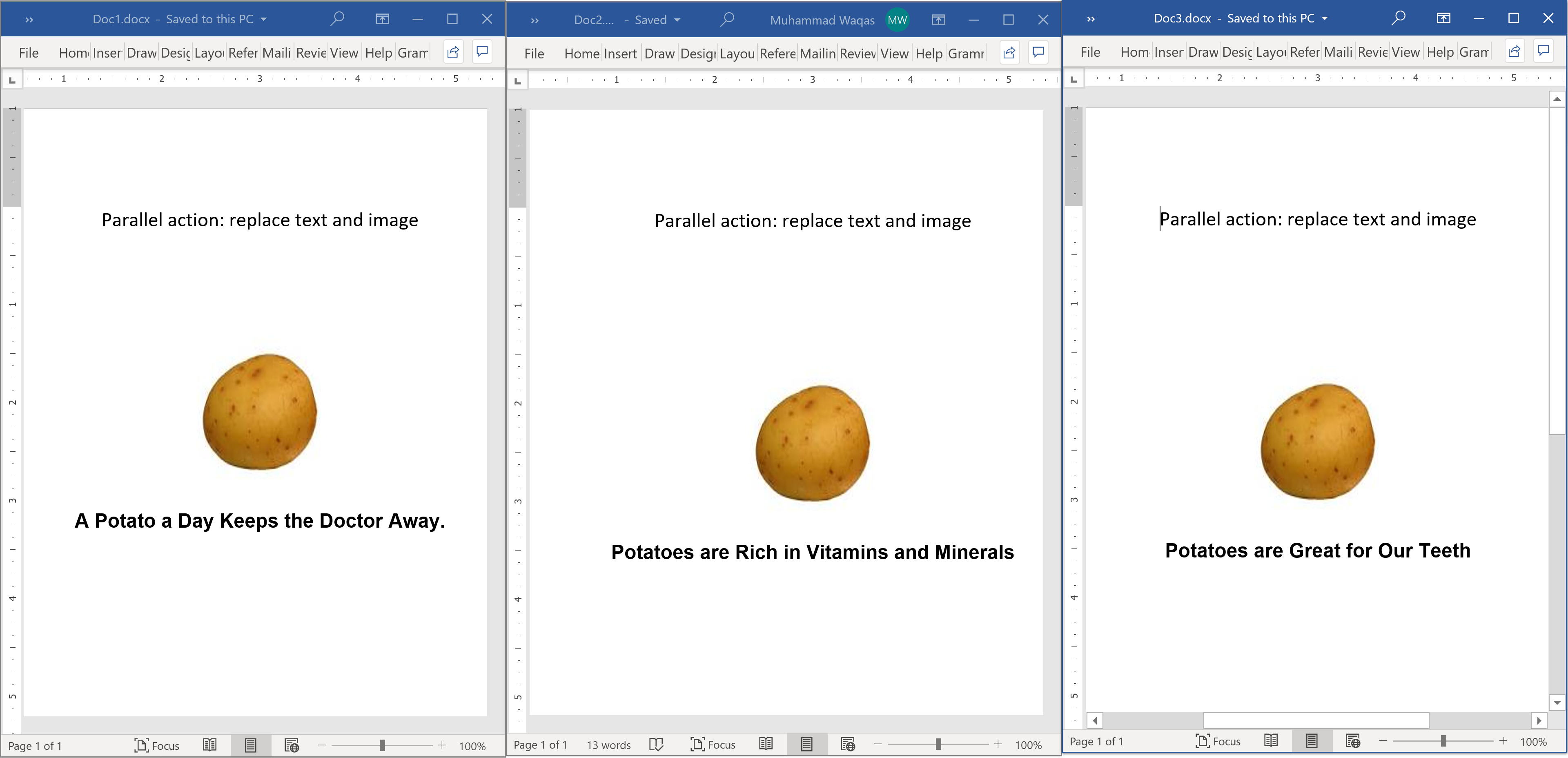1568x758 pixels.
Task: Expand Doc1 saved location dropdown arrow
Action: point(263,20)
